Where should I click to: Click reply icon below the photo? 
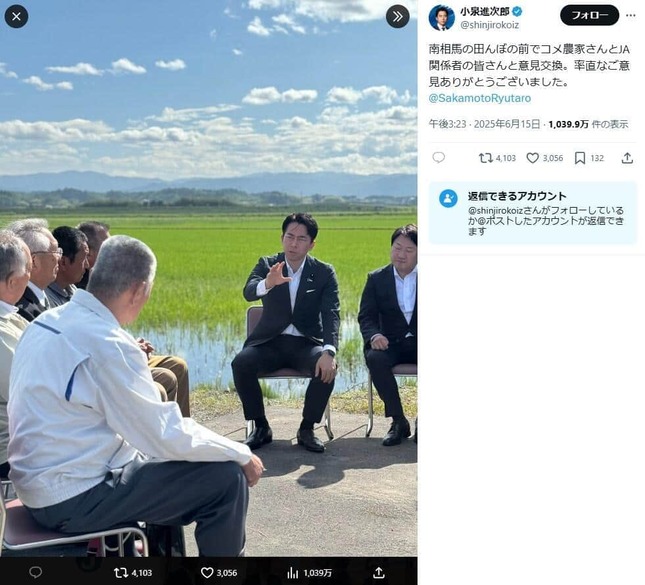point(36,572)
